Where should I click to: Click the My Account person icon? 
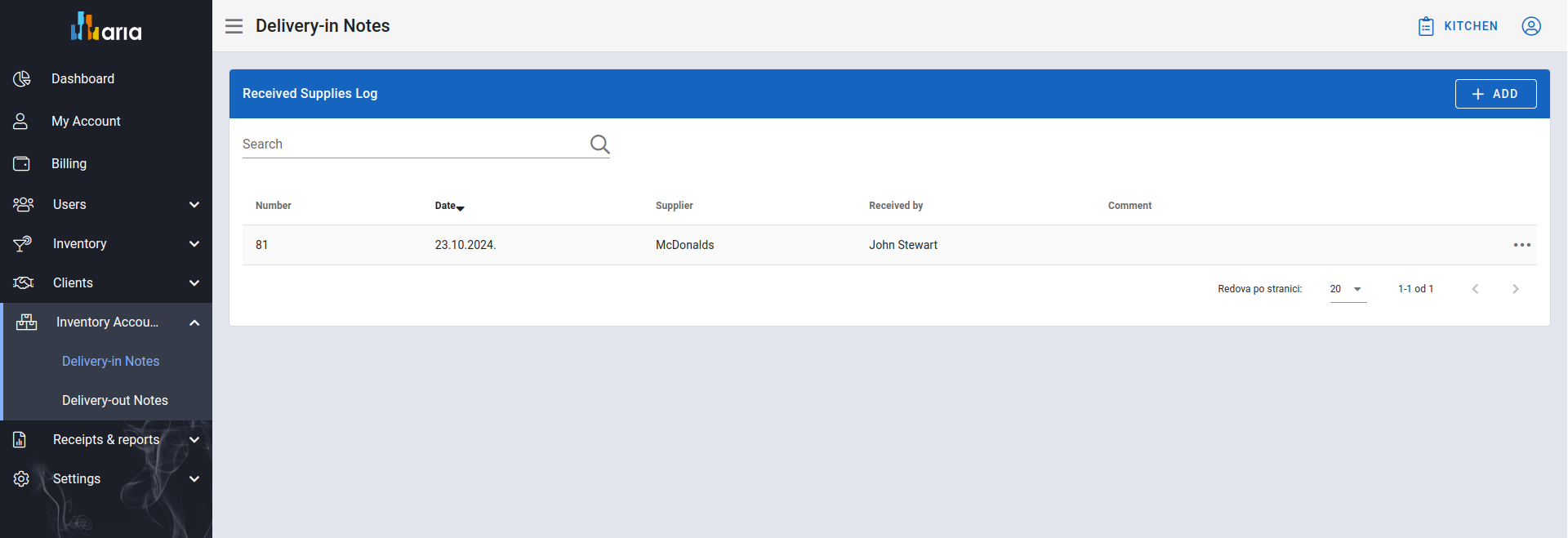(20, 121)
